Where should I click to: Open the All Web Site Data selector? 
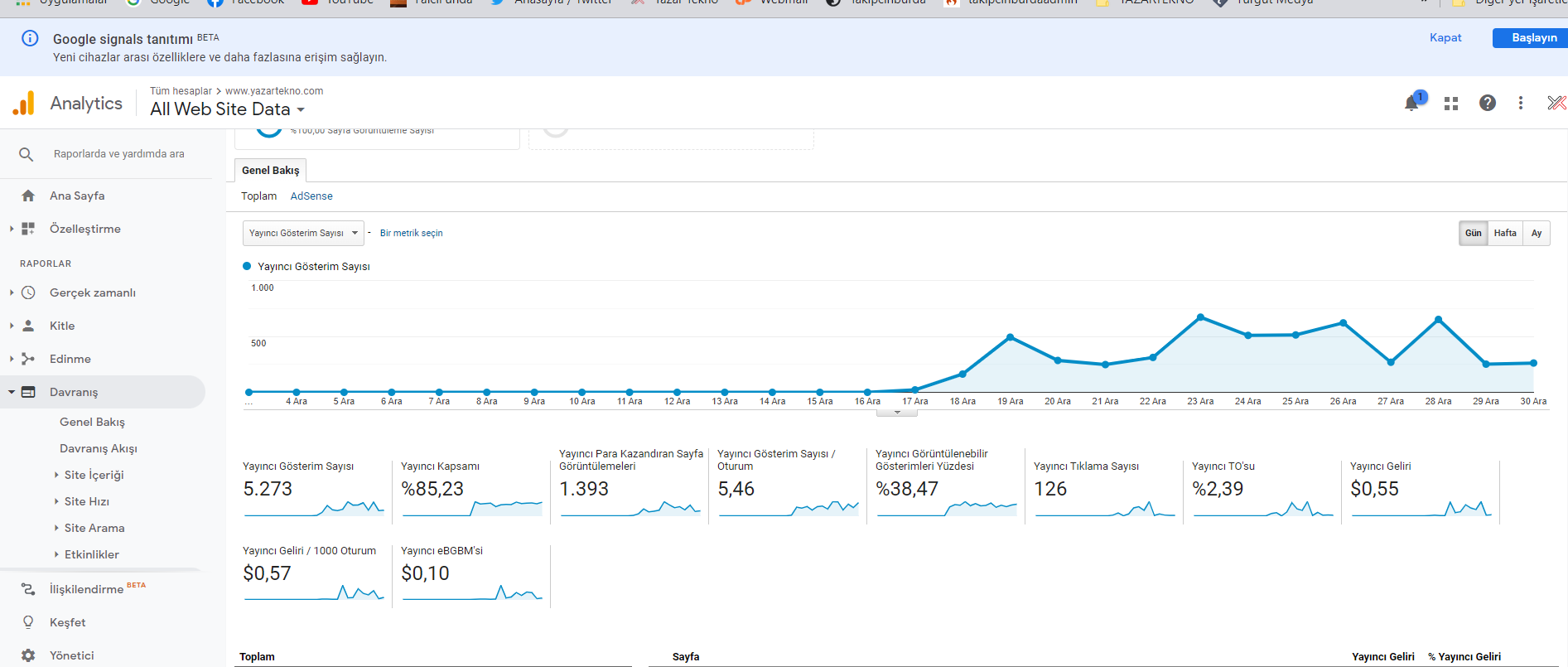coord(227,109)
